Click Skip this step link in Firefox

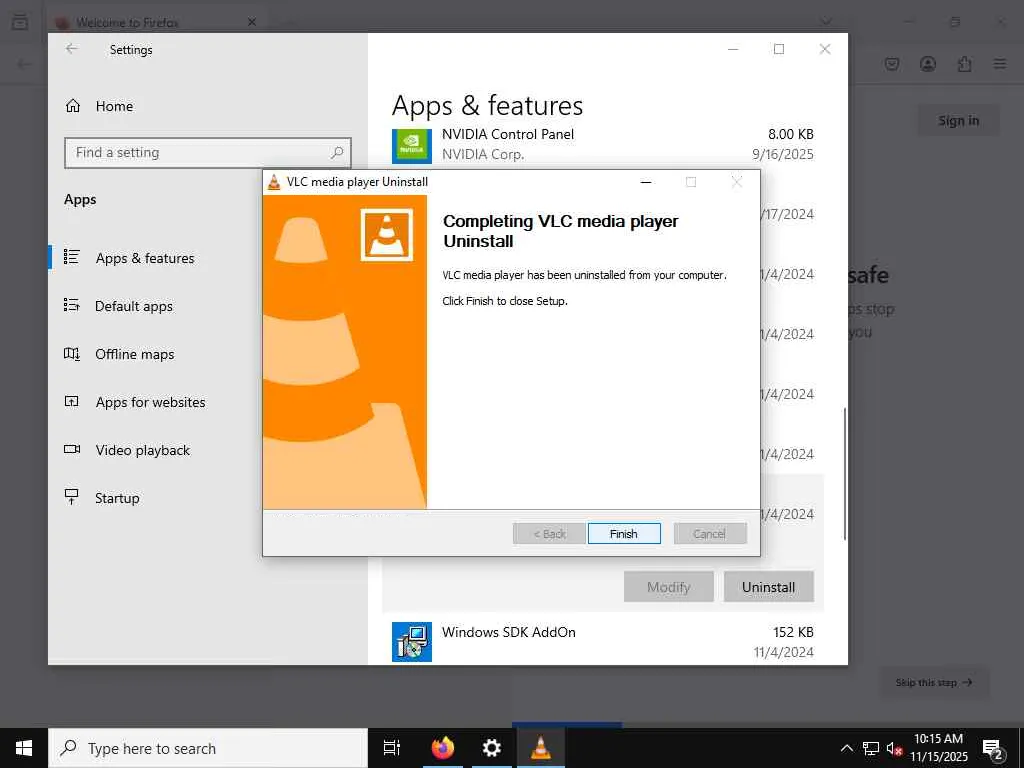tap(934, 682)
